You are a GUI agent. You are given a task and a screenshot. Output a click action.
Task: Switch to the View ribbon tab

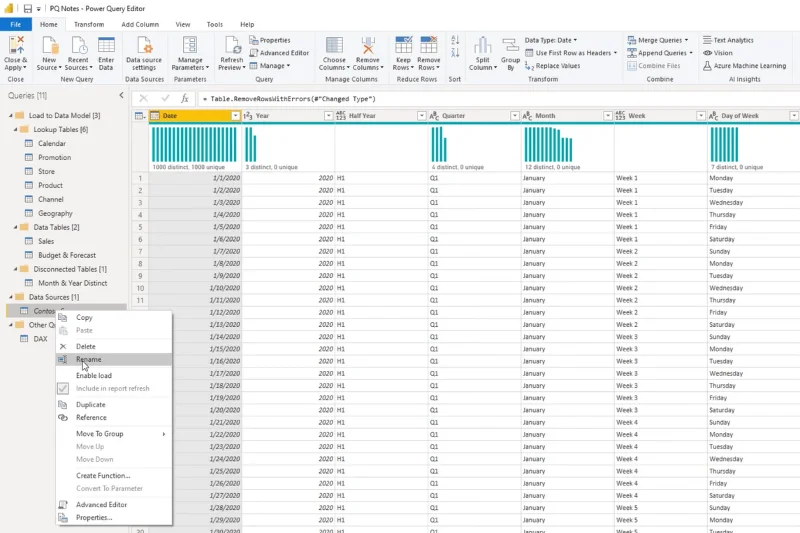pos(183,24)
